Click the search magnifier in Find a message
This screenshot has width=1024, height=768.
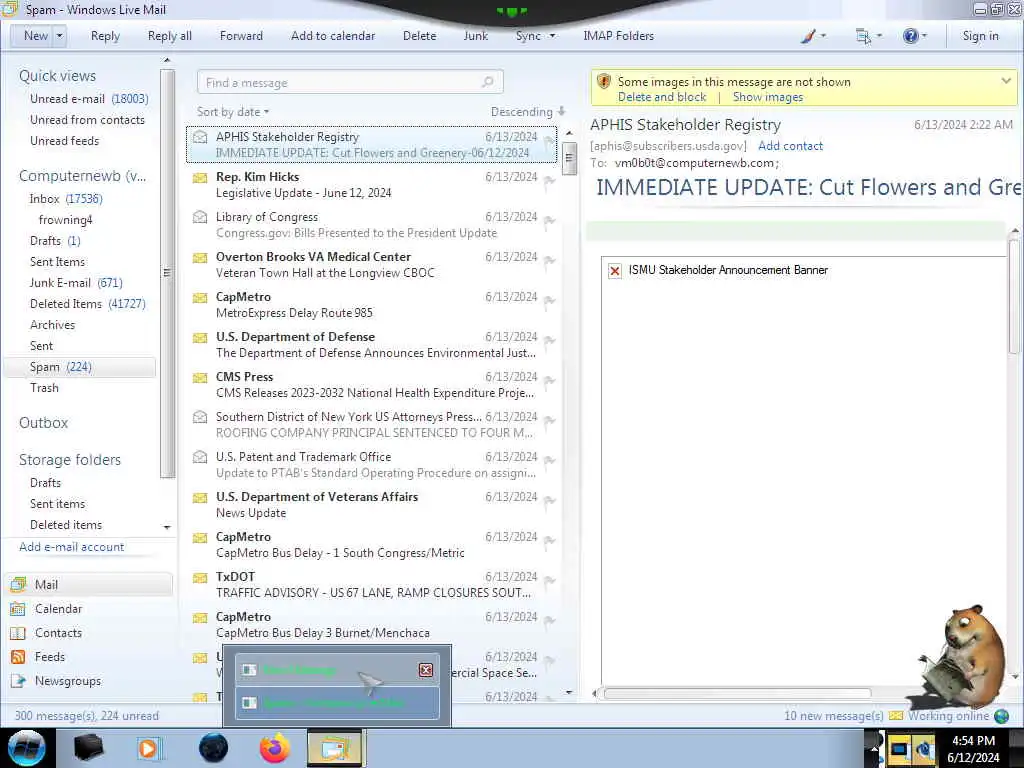pyautogui.click(x=488, y=82)
